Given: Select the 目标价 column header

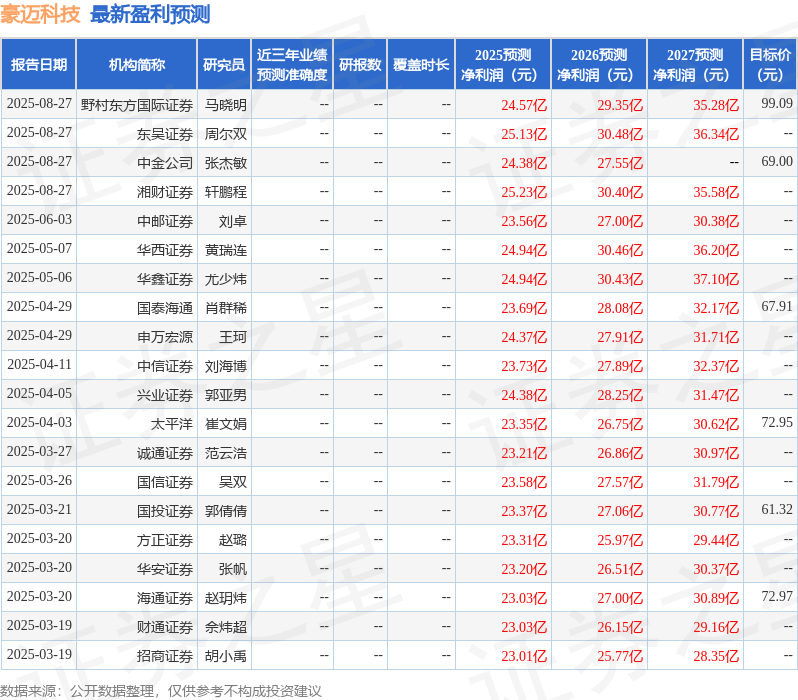Looking at the screenshot, I should coord(771,65).
